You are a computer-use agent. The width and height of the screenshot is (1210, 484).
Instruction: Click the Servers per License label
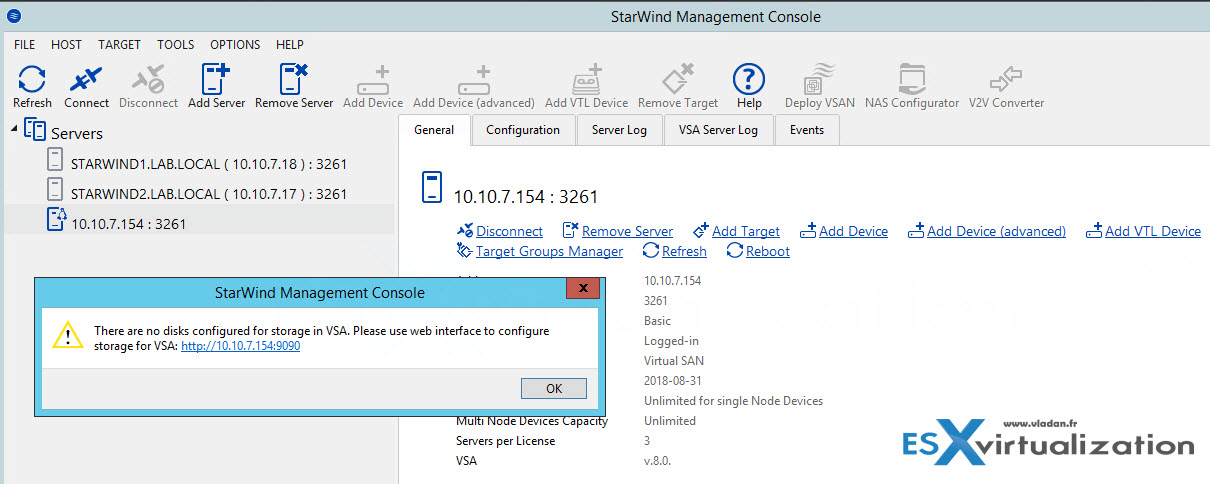click(x=505, y=441)
